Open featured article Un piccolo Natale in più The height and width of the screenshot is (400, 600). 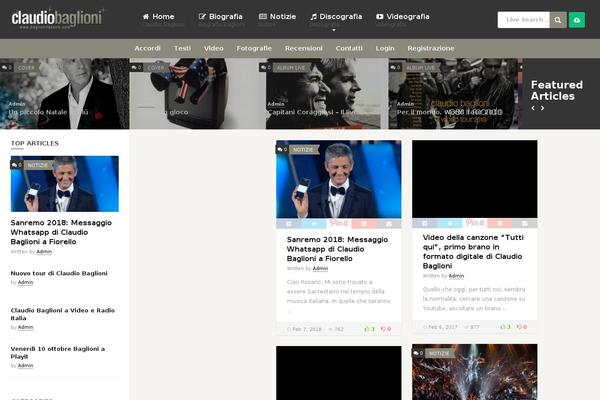(x=48, y=112)
